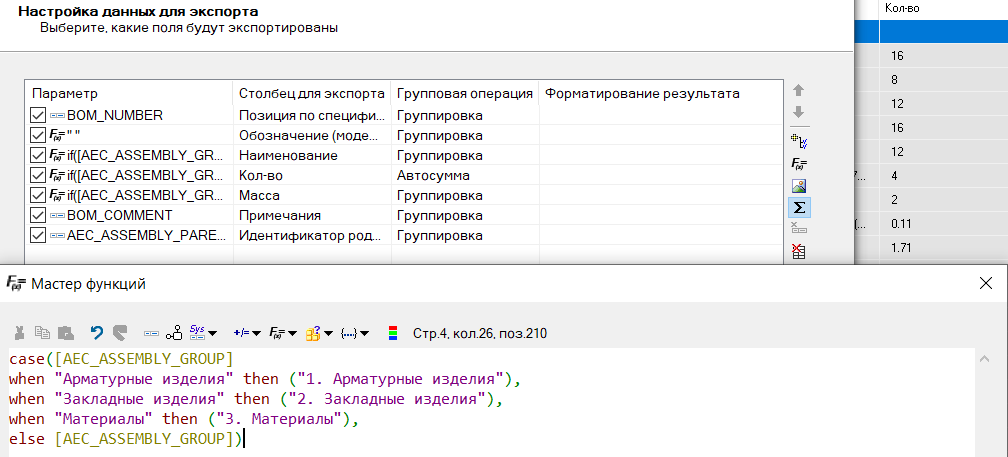Open the F(x) functions dropdown
The image size is (1008, 457).
283,332
